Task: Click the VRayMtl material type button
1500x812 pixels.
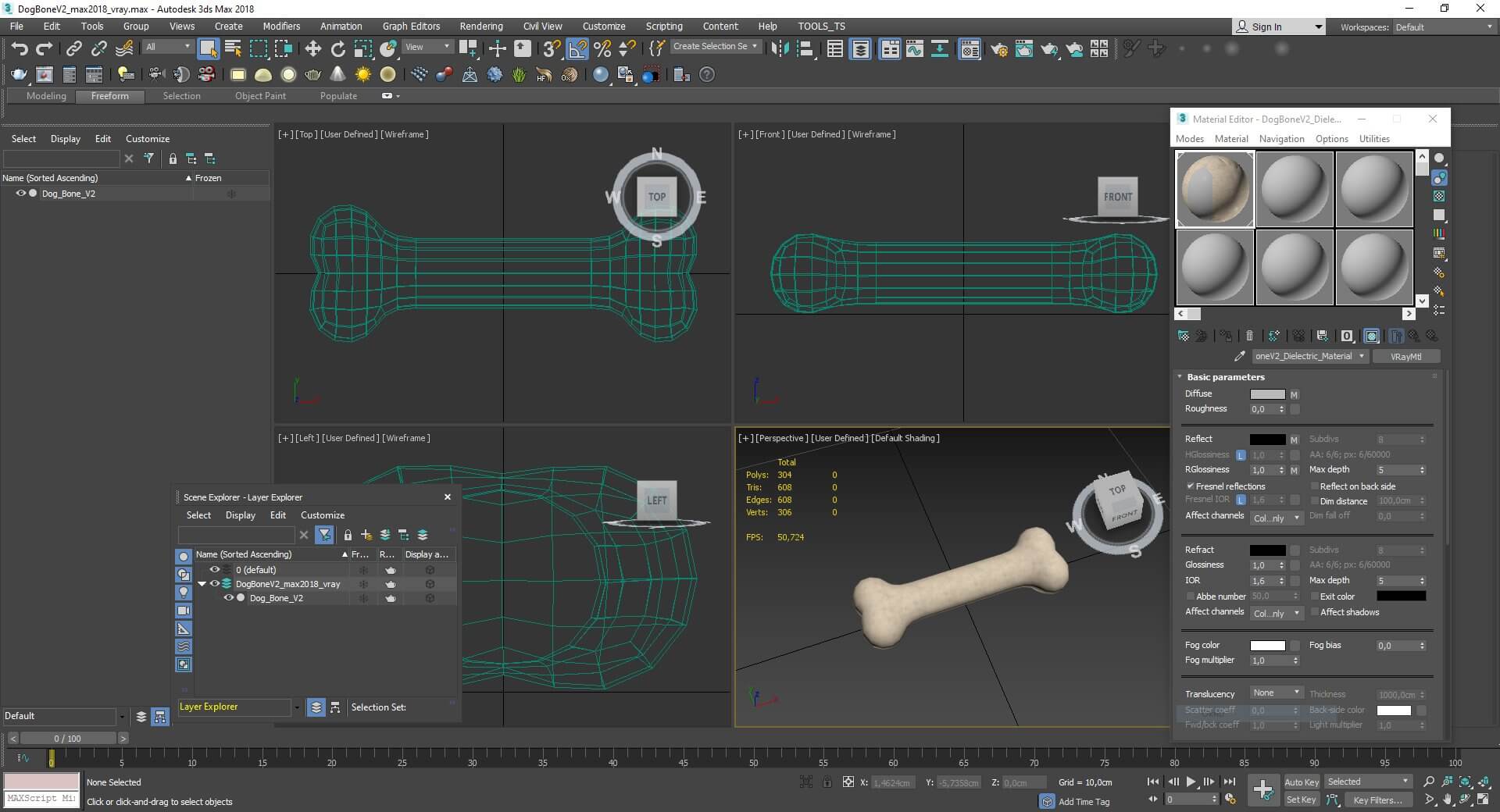Action: pyautogui.click(x=1405, y=356)
